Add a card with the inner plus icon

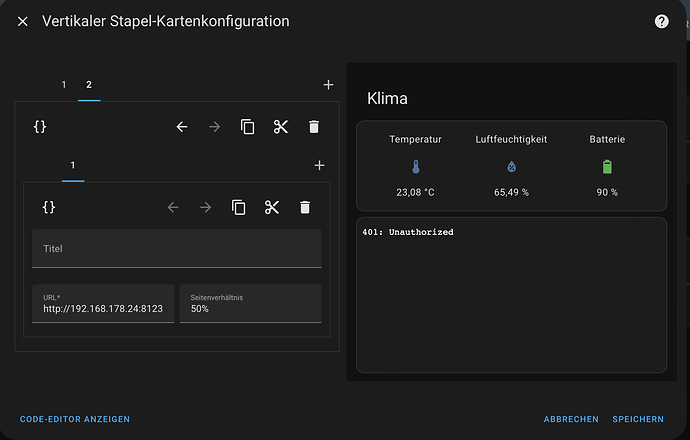point(319,165)
